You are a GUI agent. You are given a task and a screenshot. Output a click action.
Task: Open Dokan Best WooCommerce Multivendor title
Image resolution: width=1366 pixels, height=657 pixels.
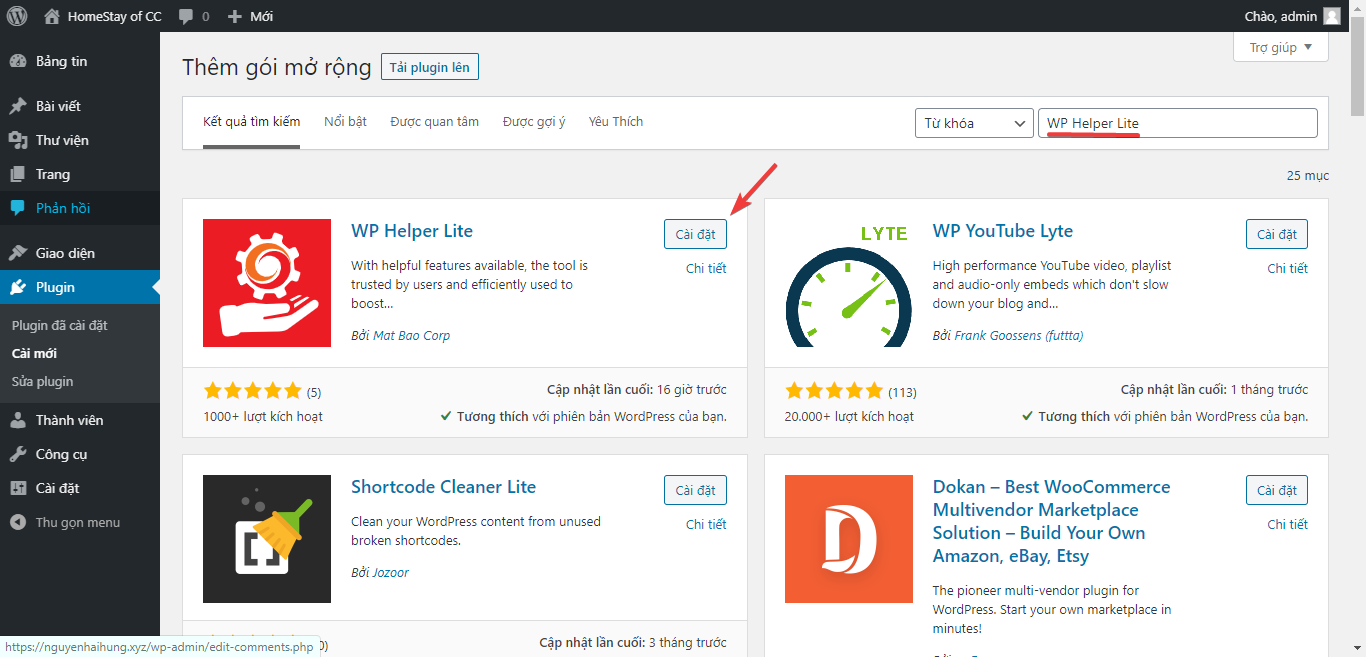coord(1051,522)
